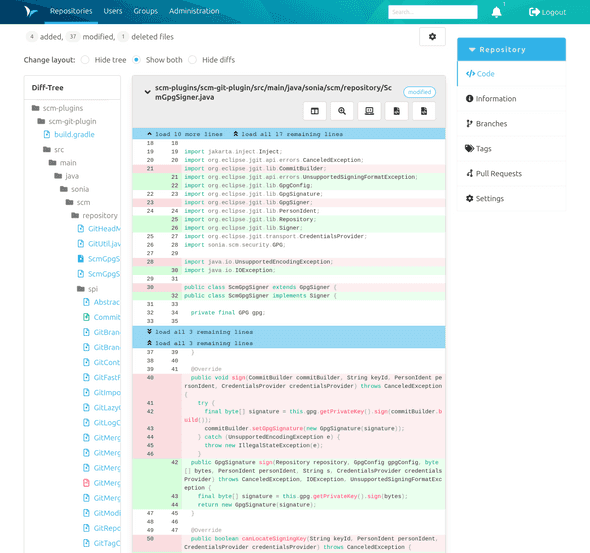
Task: Click the highlighted ScmGpgS file icon
Action: click(81, 258)
